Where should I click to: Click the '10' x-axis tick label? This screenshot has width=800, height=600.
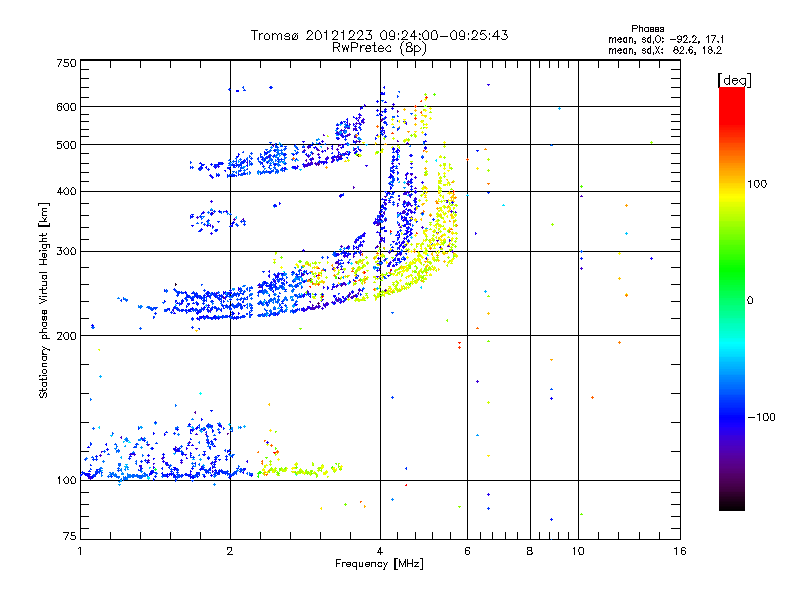point(578,551)
